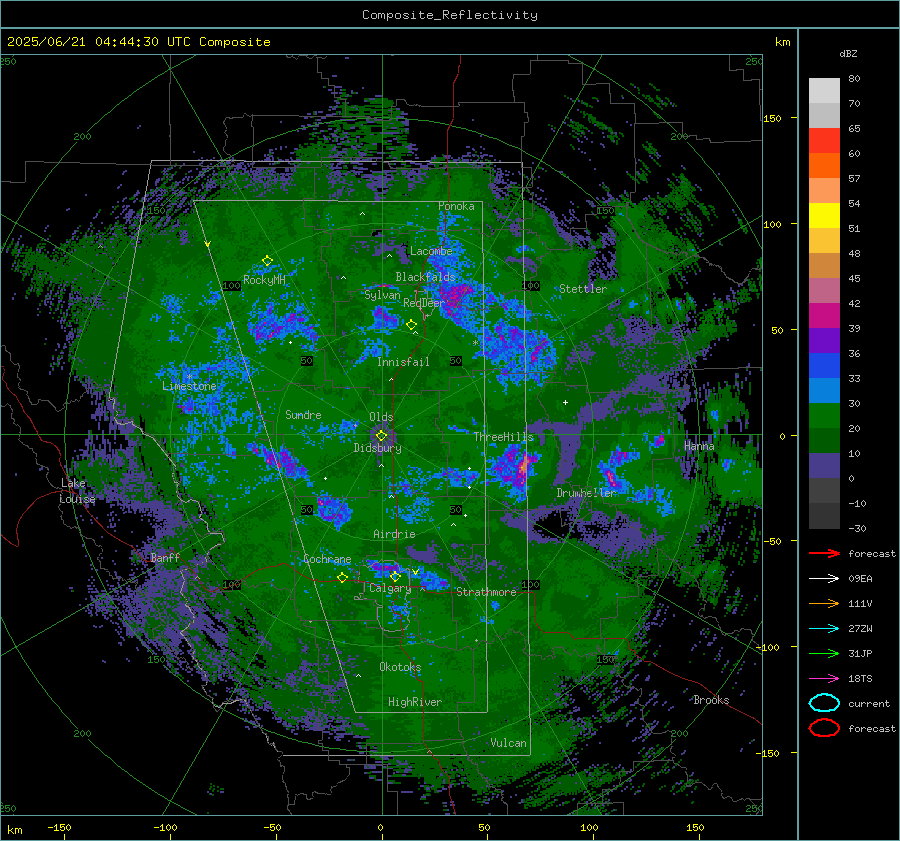
Task: Click the Vulcan town label
Action: pos(508,743)
